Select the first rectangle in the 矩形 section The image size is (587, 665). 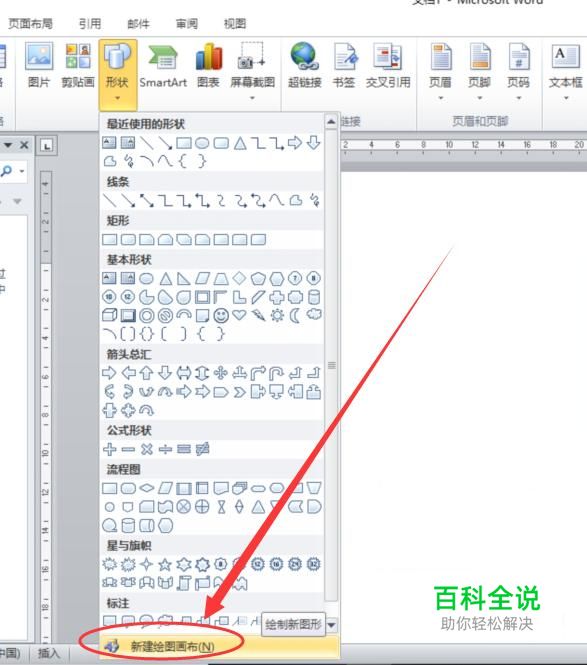tap(109, 240)
